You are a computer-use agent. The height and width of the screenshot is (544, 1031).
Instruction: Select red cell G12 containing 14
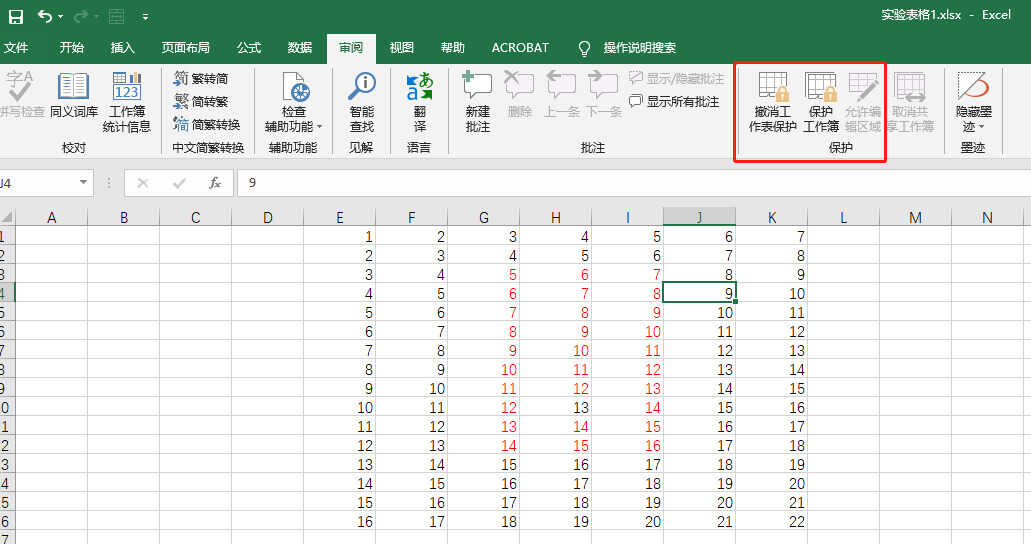point(483,446)
